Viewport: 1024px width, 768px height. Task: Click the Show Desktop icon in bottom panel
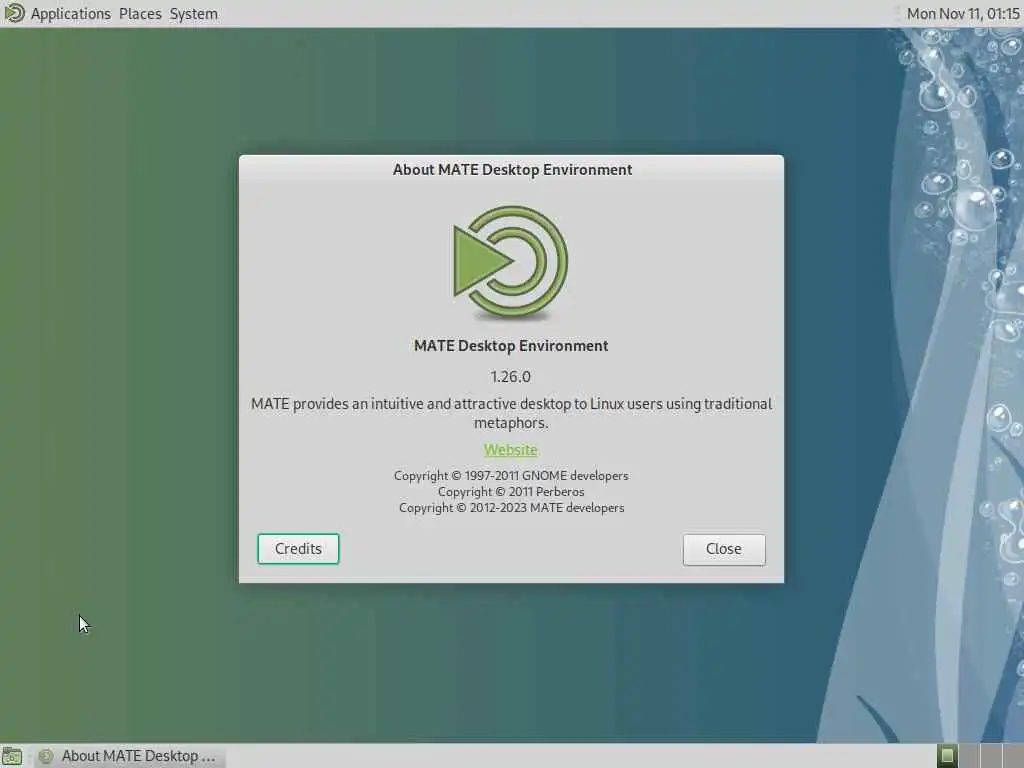coord(12,756)
